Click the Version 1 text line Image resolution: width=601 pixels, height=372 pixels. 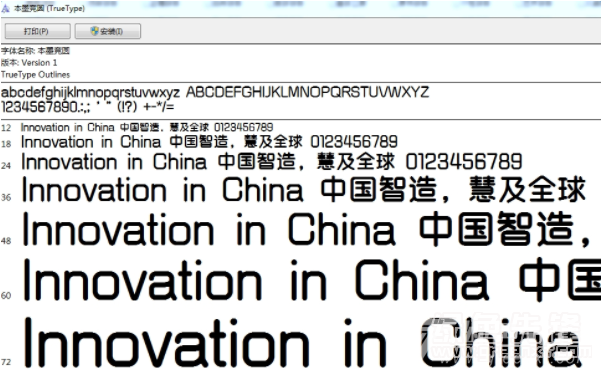29,62
